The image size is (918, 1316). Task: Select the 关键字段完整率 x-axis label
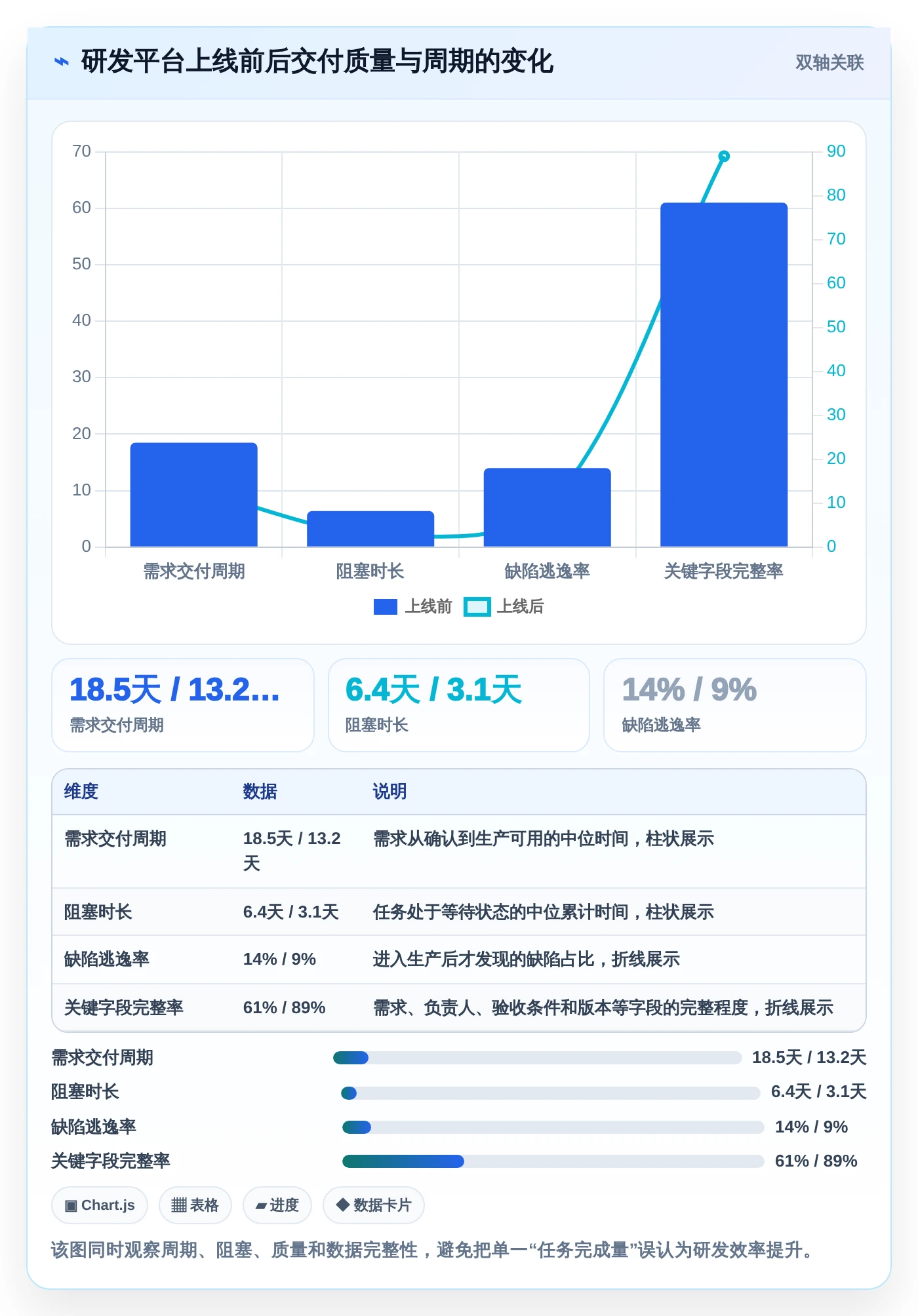pyautogui.click(x=724, y=571)
